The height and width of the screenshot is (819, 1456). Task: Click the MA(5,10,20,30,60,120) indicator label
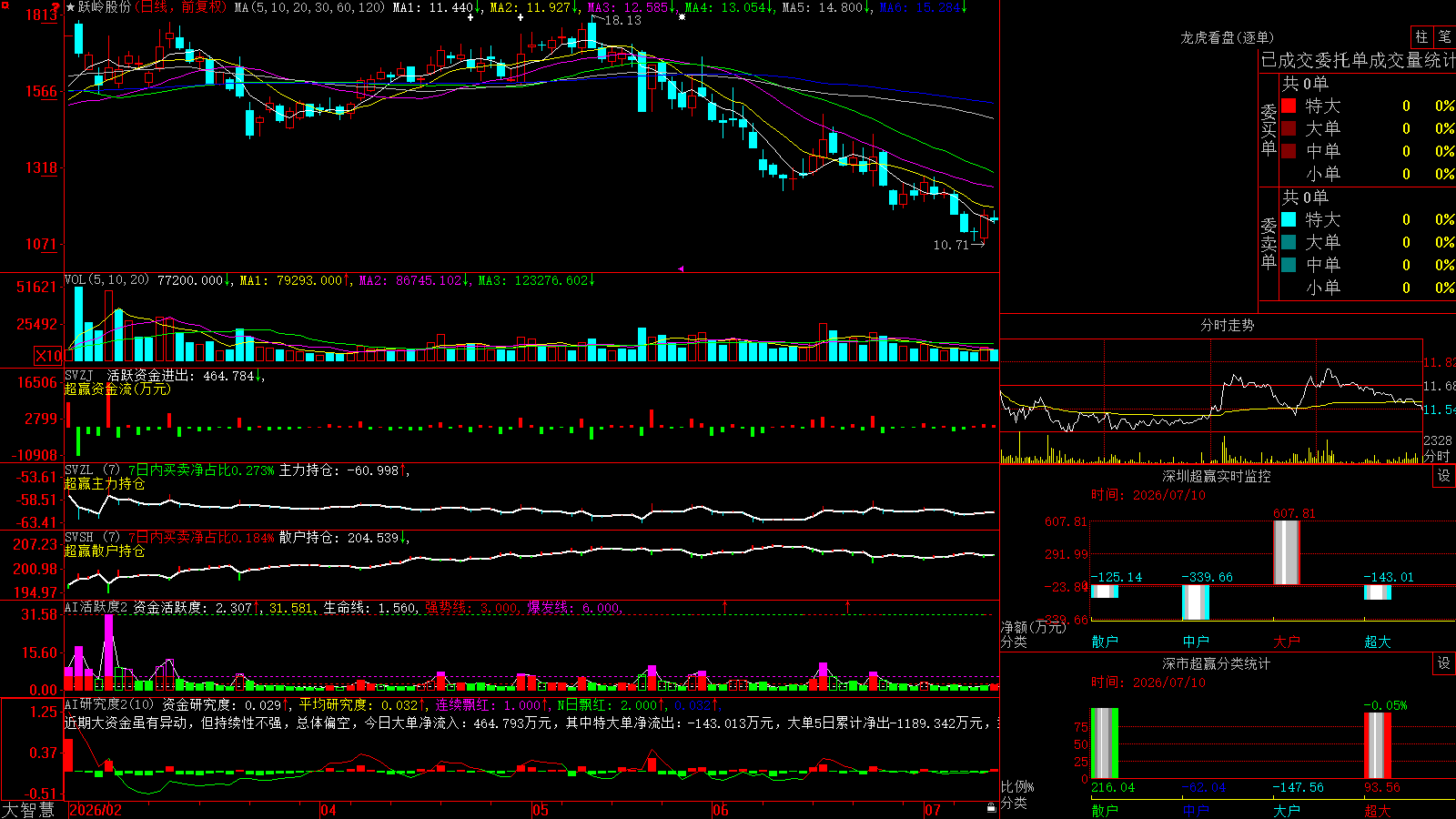pyautogui.click(x=309, y=7)
